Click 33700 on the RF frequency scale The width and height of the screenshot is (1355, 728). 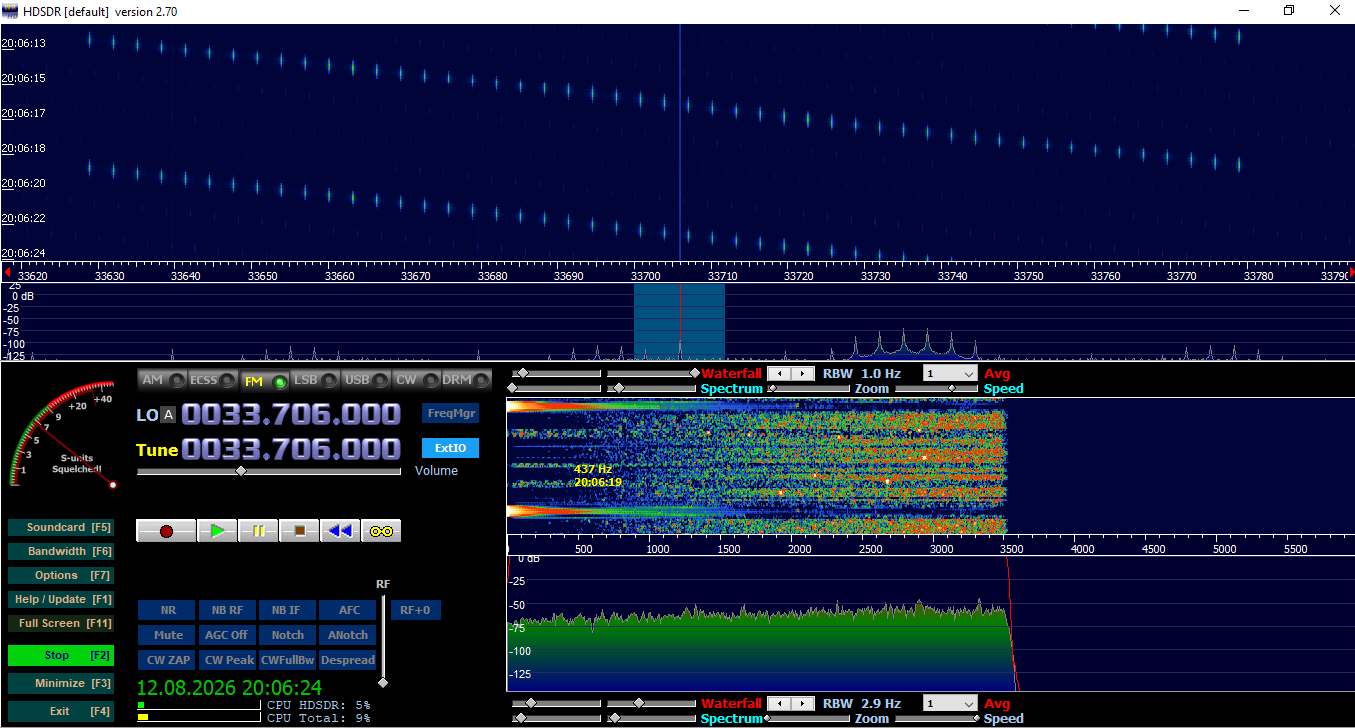pos(645,276)
